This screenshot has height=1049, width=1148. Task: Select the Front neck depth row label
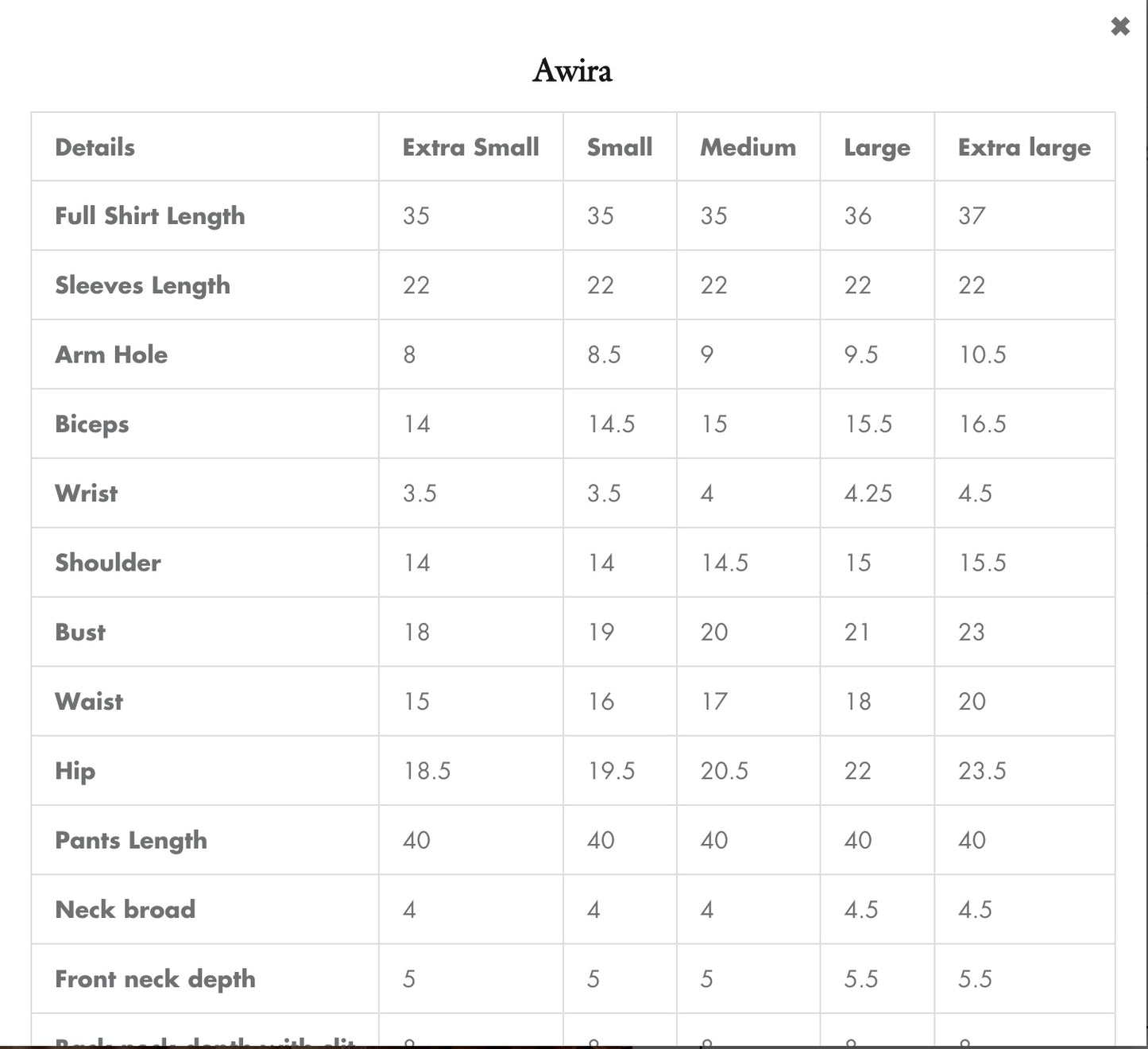click(x=155, y=979)
